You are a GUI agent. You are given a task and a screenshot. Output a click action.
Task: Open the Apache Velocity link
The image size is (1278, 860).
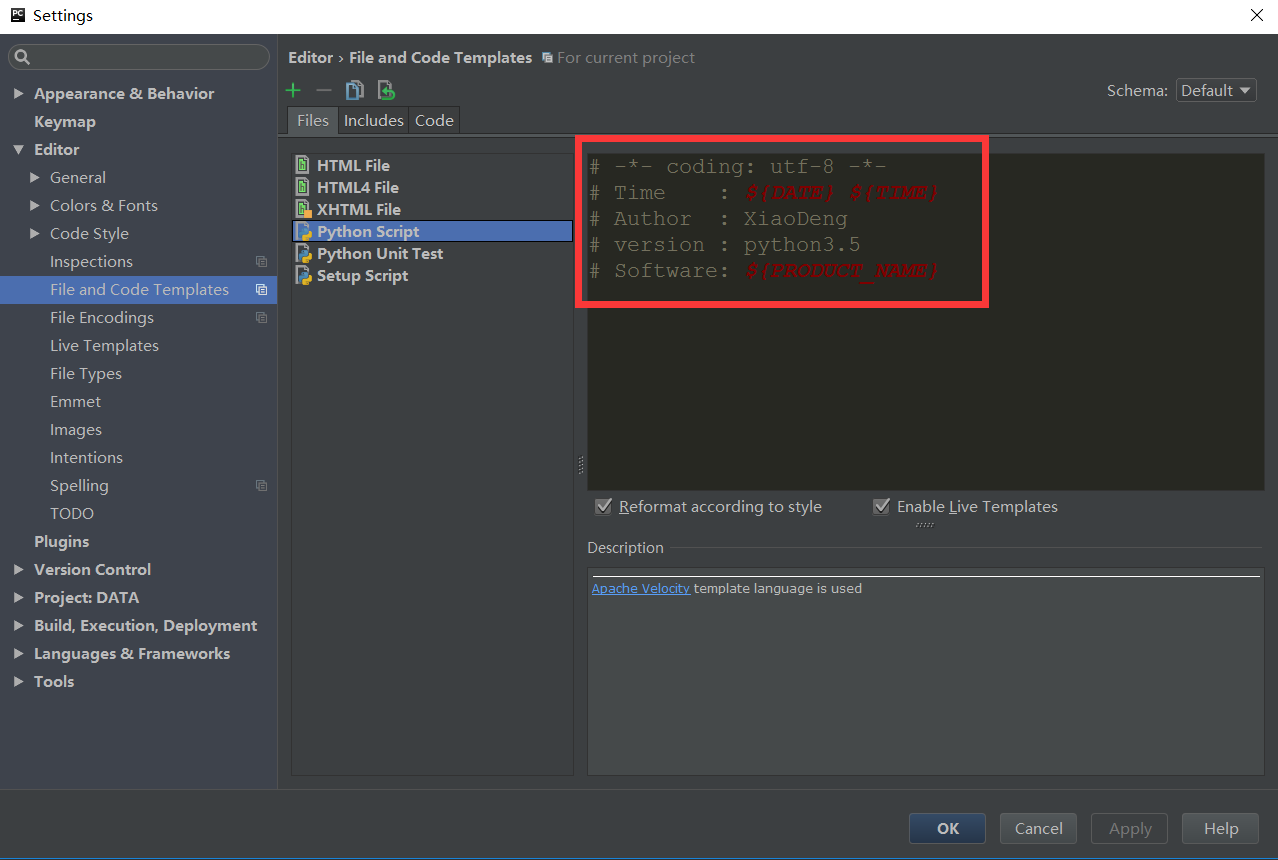[641, 588]
